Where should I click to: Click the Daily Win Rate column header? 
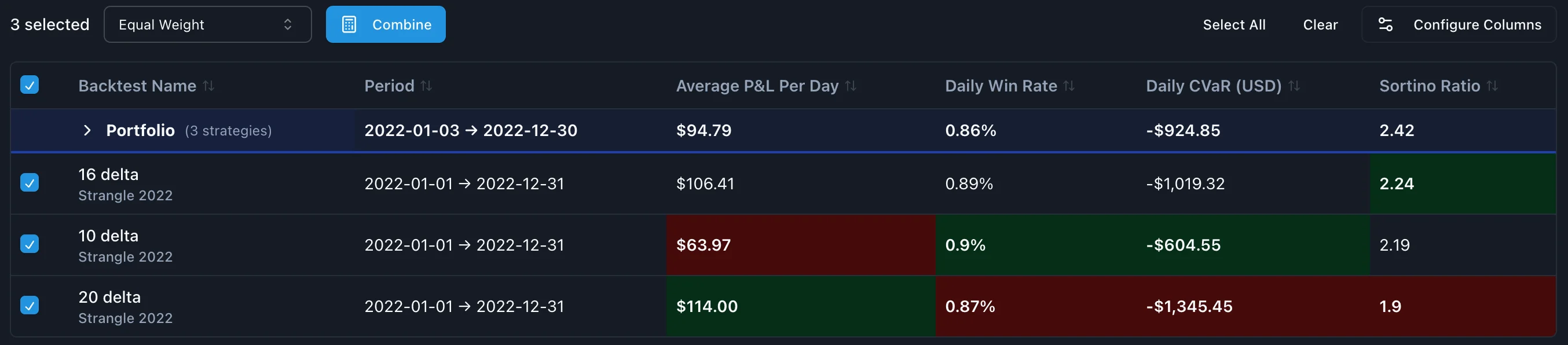[x=1001, y=86]
